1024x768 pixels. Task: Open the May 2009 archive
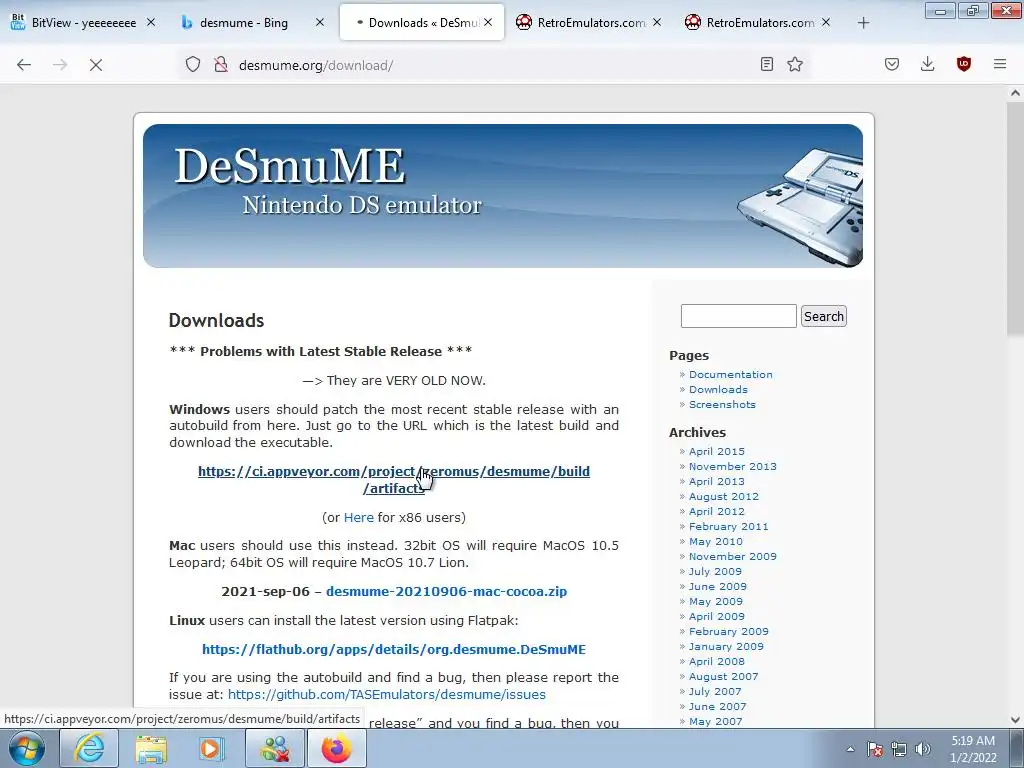pos(716,601)
